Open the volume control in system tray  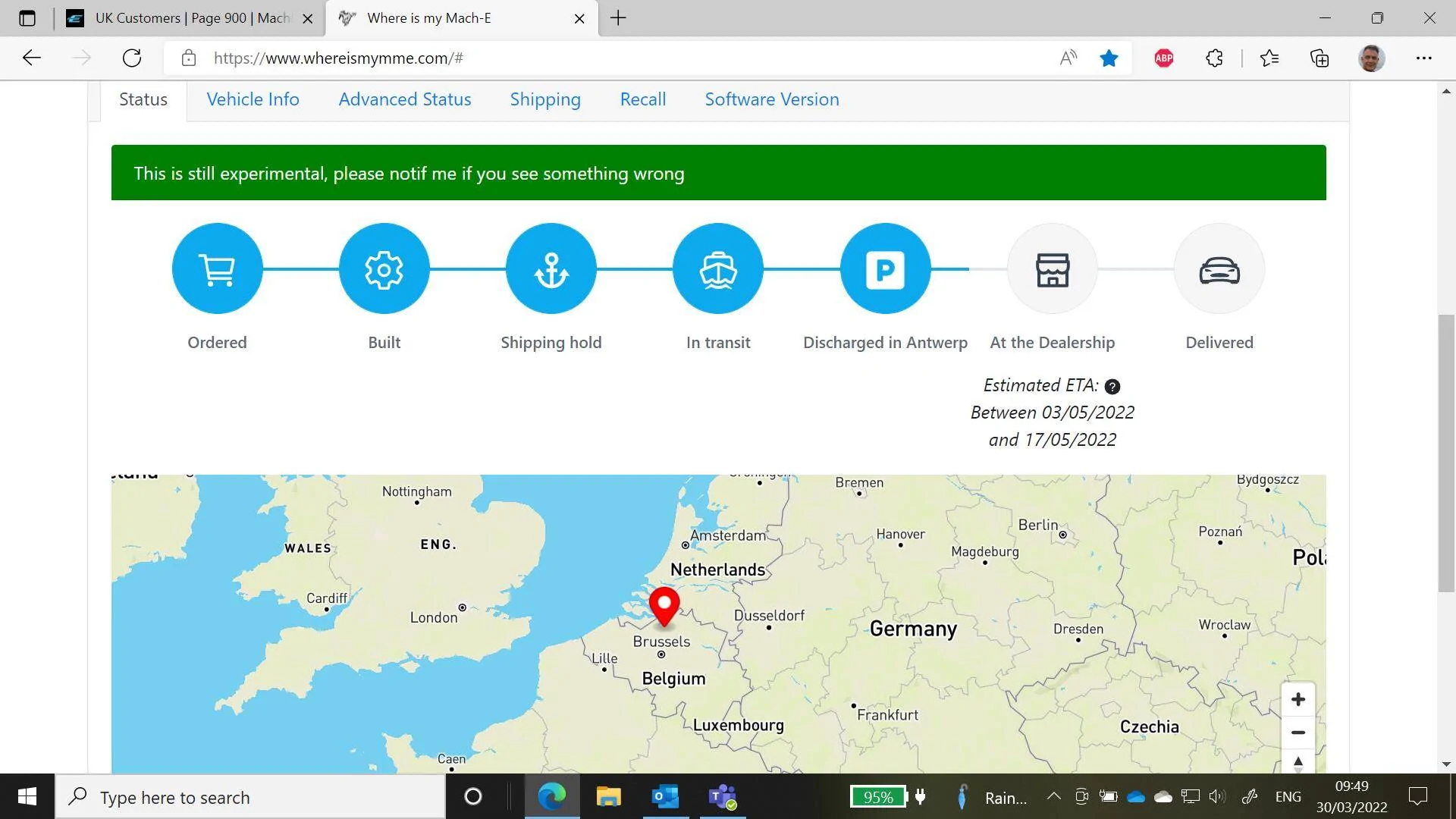pos(1217,796)
